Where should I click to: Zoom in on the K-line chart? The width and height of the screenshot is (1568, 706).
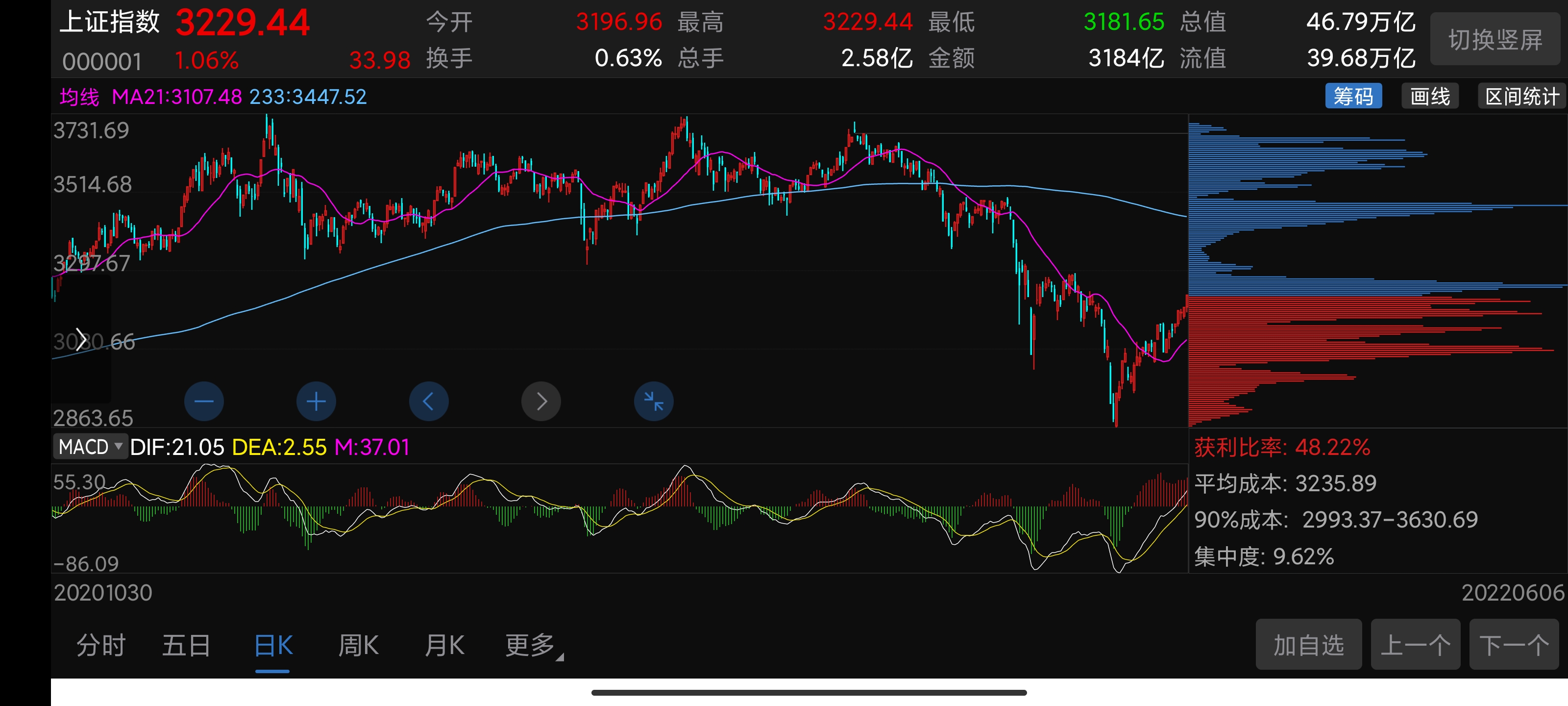[x=316, y=401]
